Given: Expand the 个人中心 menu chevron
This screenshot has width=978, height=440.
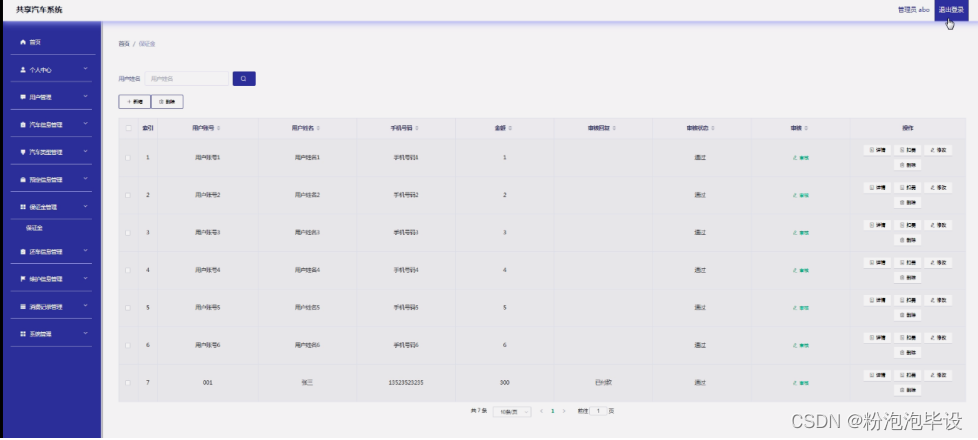Looking at the screenshot, I should coord(85,69).
